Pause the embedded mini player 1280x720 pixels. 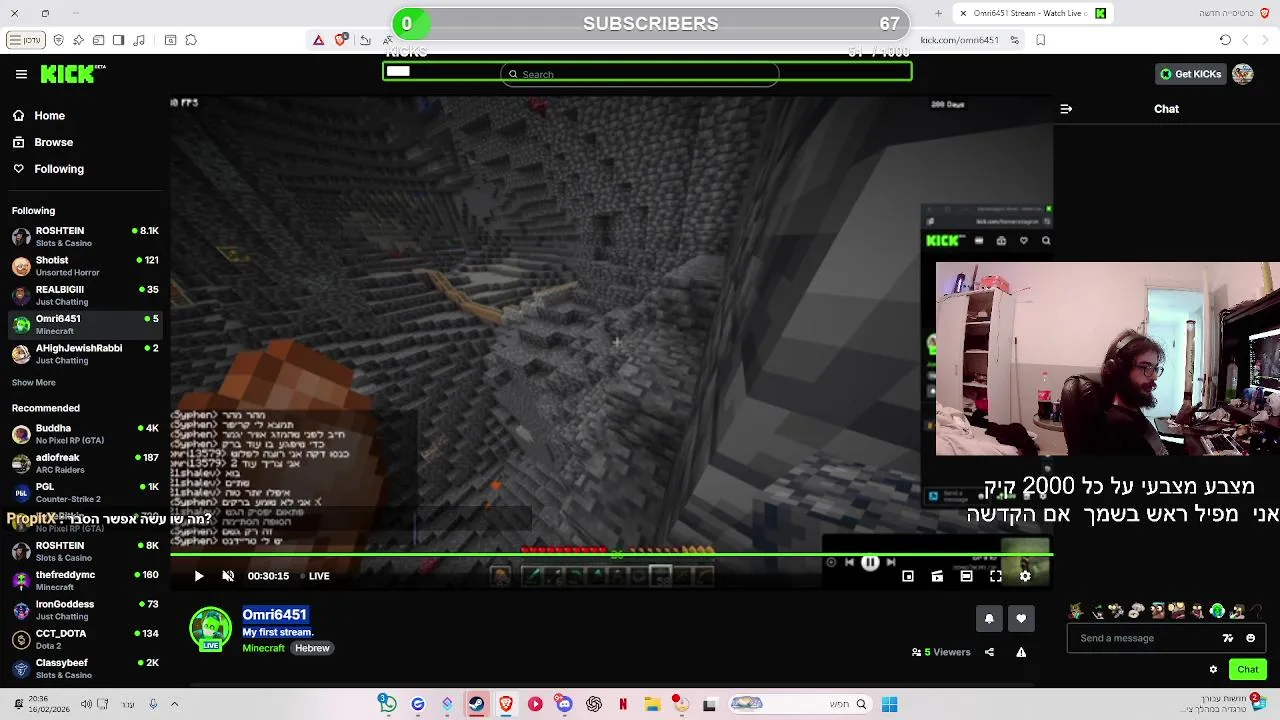870,563
